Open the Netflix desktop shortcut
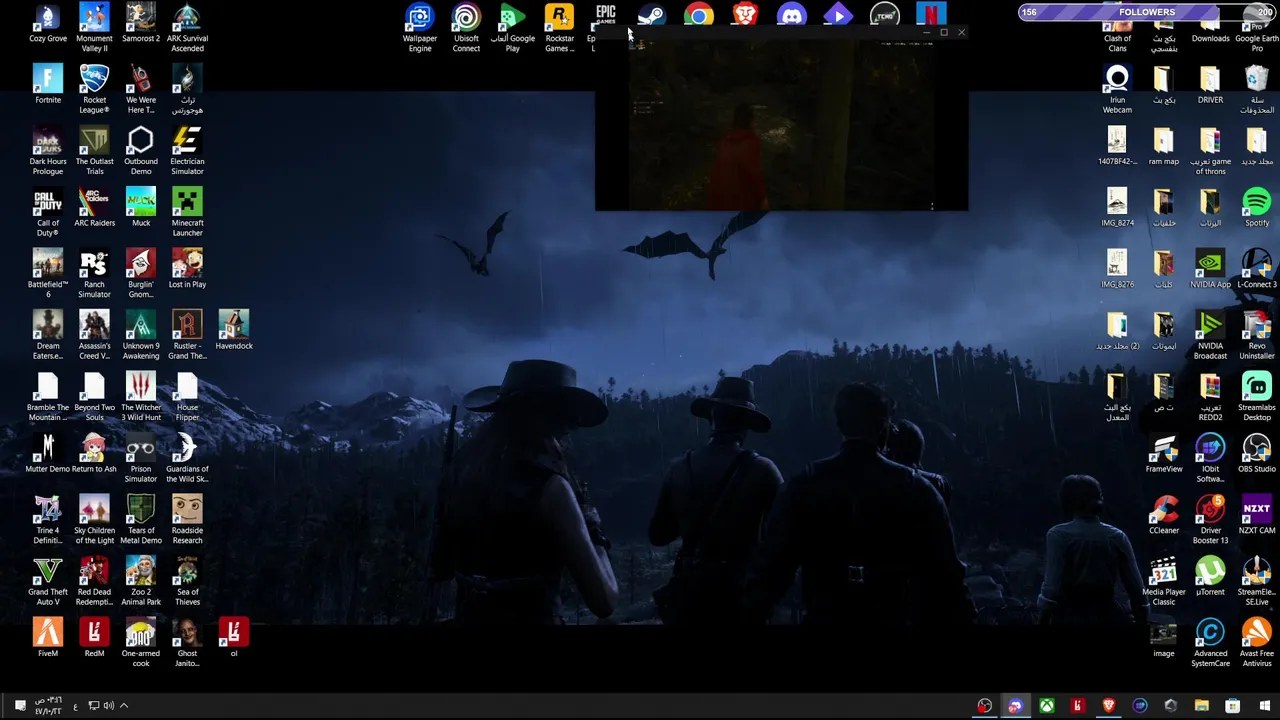Screen dimensions: 1280x720 click(x=931, y=15)
